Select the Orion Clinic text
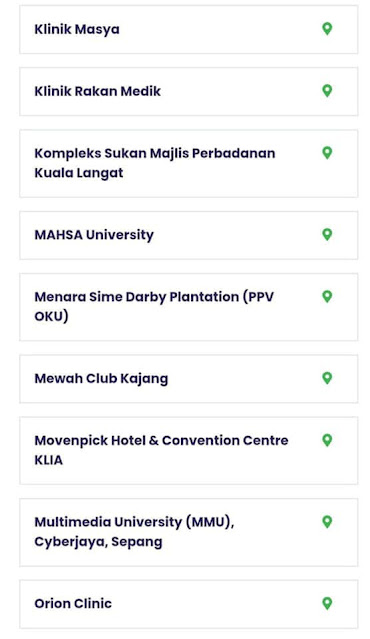The width and height of the screenshot is (370, 639). tap(73, 603)
